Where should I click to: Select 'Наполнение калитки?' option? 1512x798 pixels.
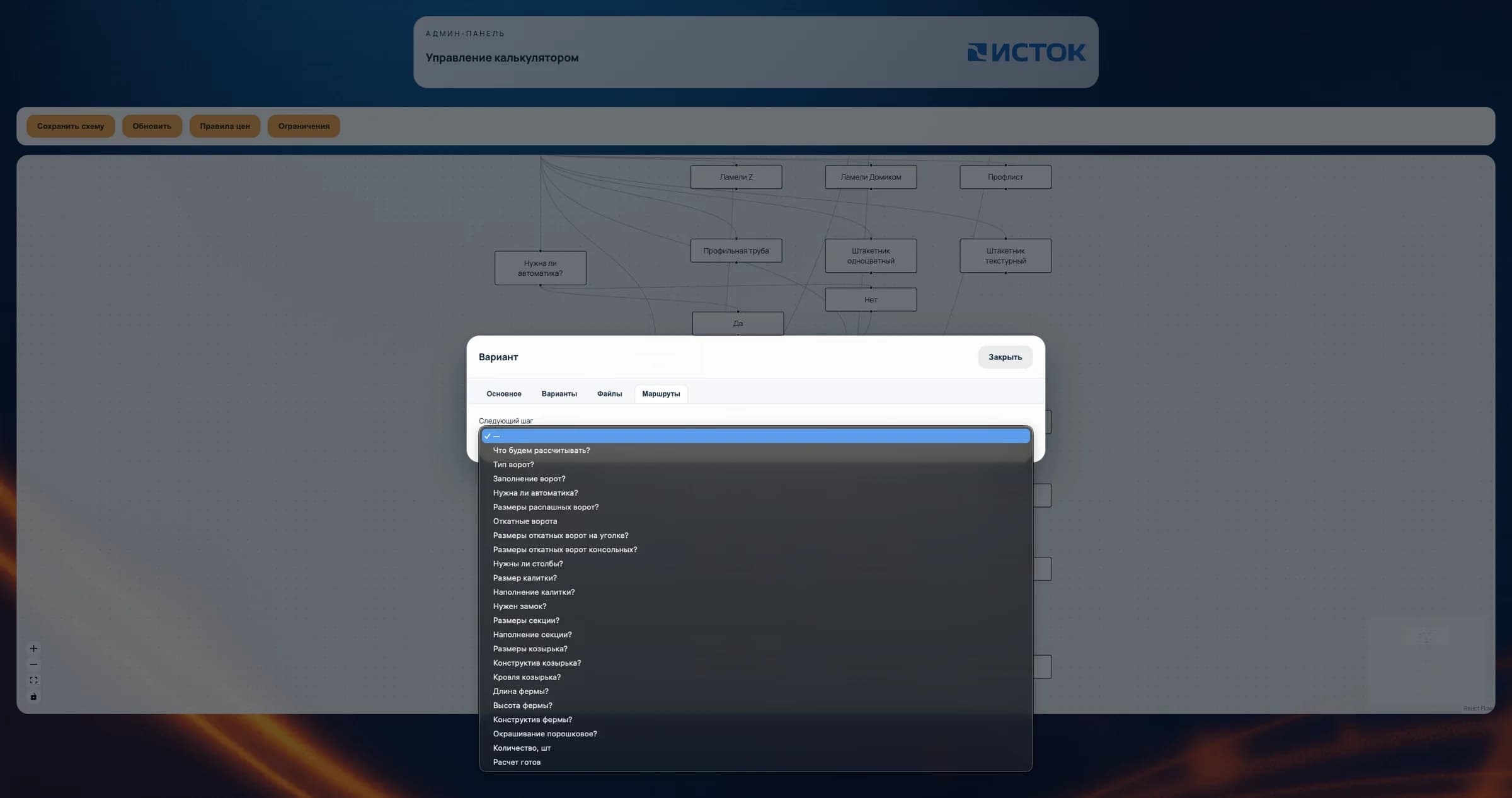pos(756,592)
